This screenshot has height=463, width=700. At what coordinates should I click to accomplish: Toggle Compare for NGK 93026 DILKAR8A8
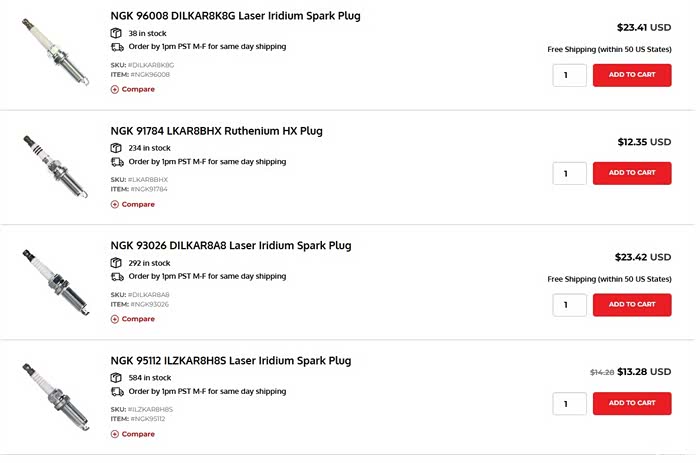coord(133,319)
